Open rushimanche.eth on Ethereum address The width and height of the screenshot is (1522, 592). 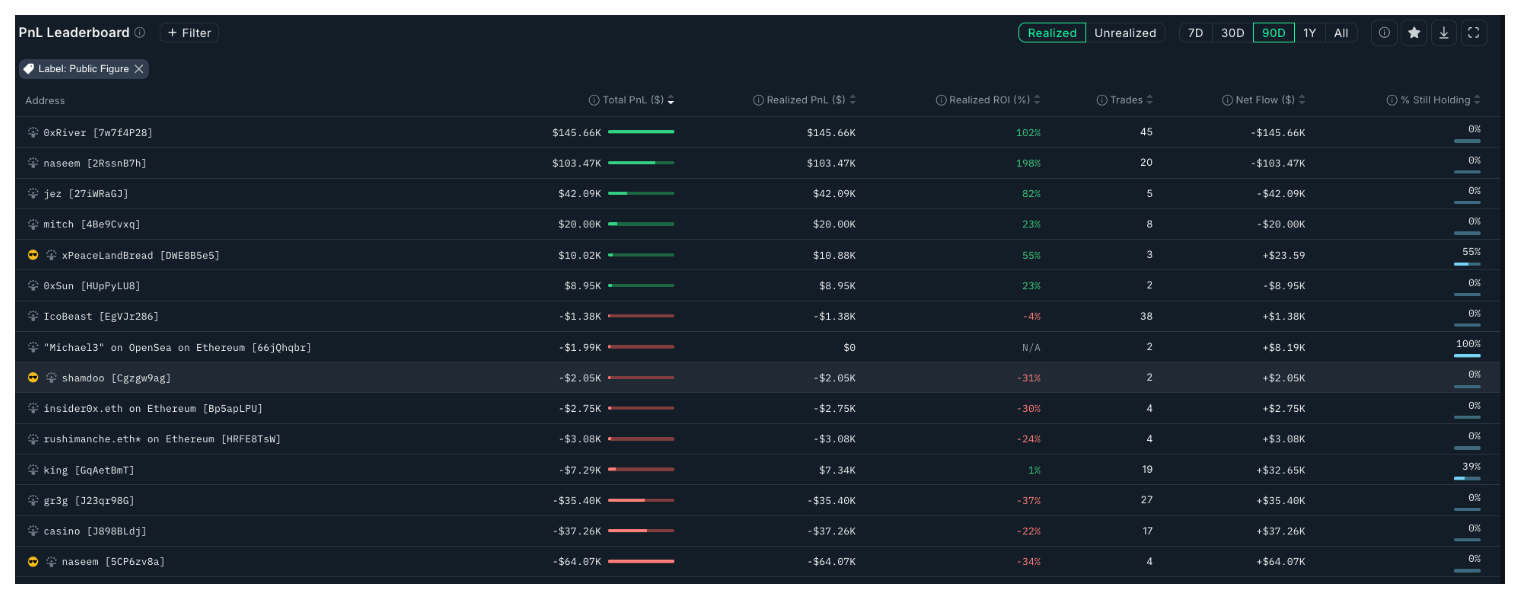coord(162,439)
